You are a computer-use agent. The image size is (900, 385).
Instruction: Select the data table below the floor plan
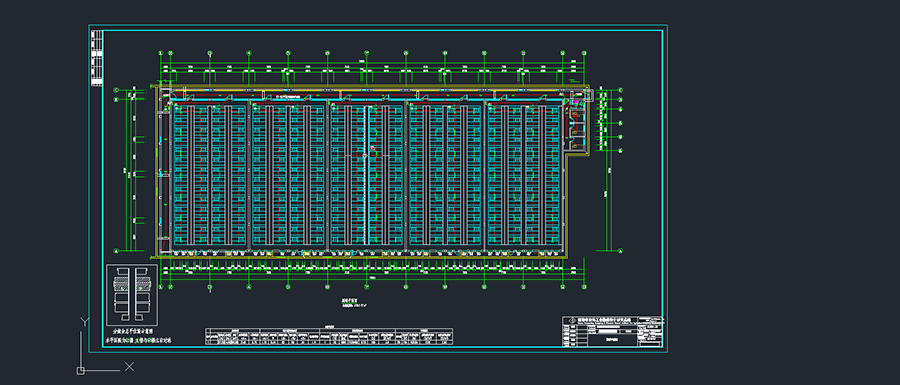329,336
